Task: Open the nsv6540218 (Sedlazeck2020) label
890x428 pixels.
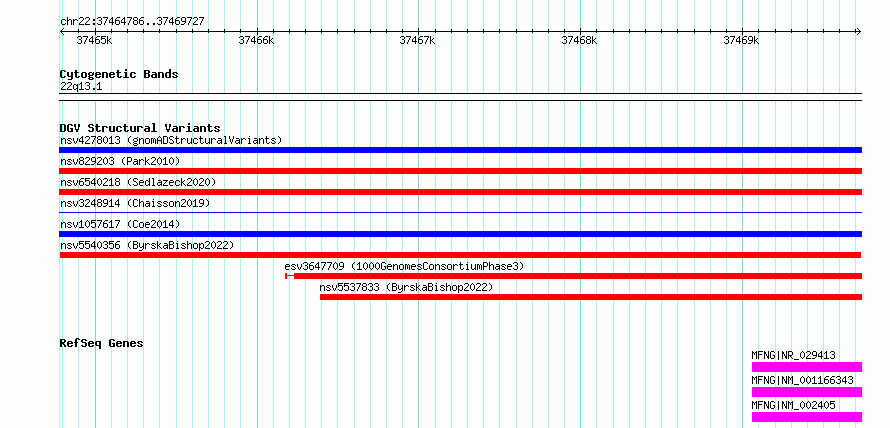Action: 138,182
